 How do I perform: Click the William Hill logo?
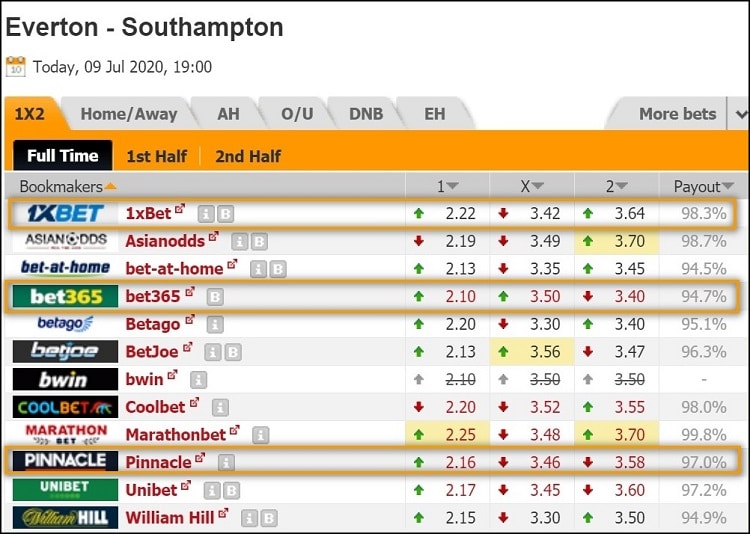click(x=65, y=518)
